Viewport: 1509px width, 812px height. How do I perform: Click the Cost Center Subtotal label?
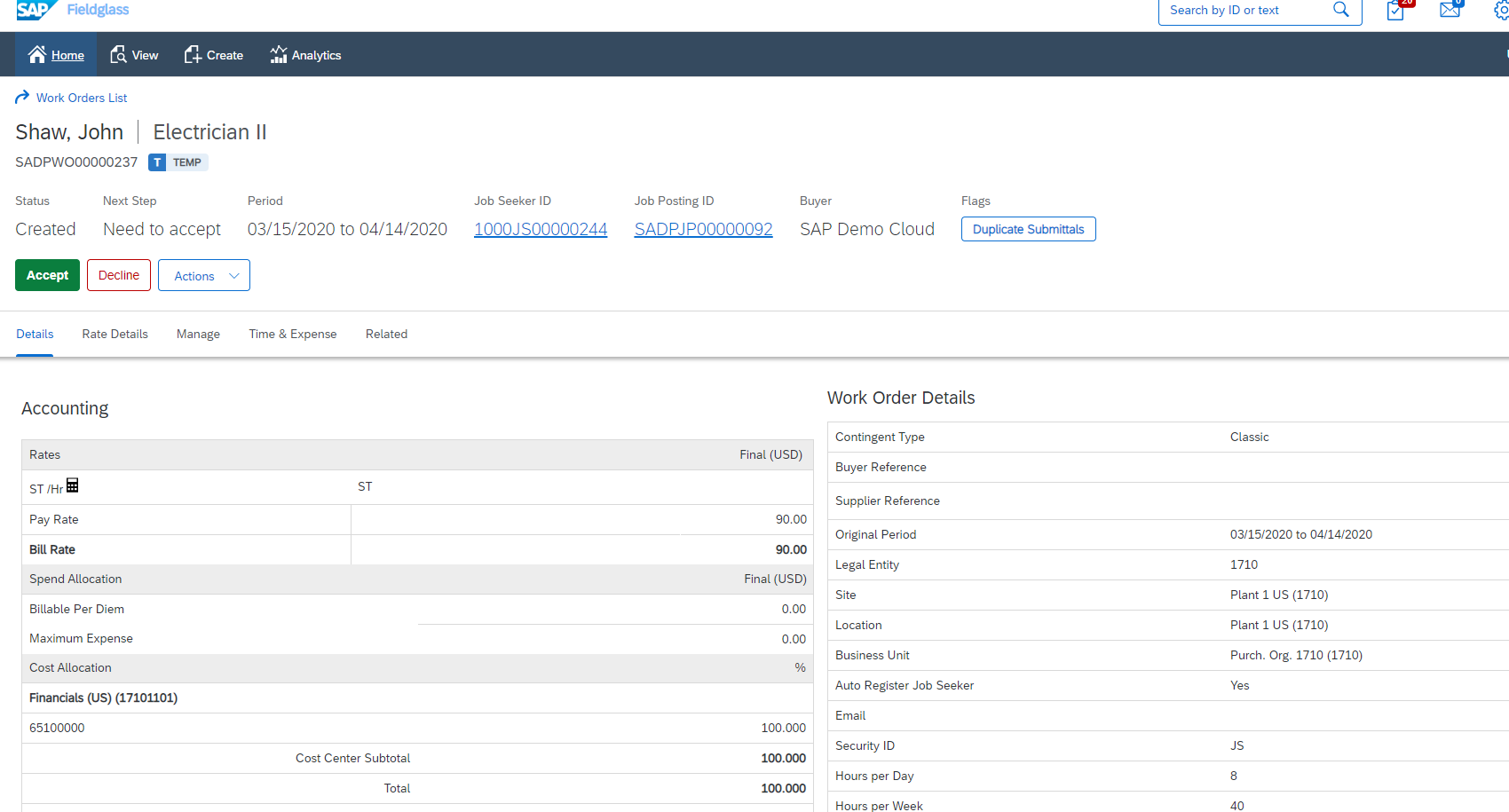[x=353, y=758]
